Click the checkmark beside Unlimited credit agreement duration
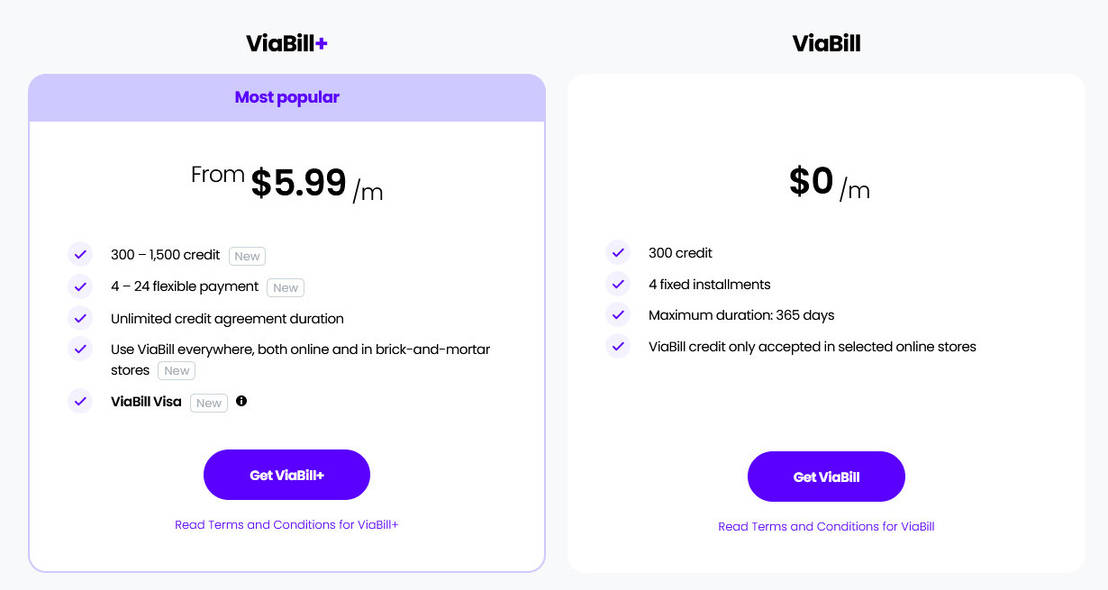Viewport: 1108px width, 590px height. click(x=80, y=318)
